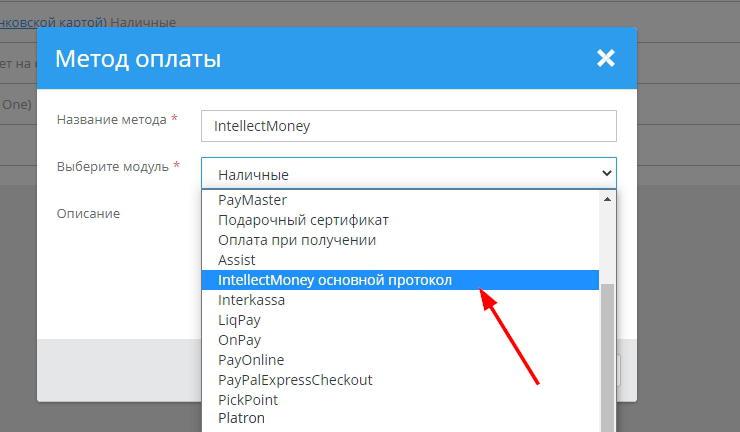740x432 pixels.
Task: Pick PayPalExpressCheckout module
Action: click(x=295, y=380)
